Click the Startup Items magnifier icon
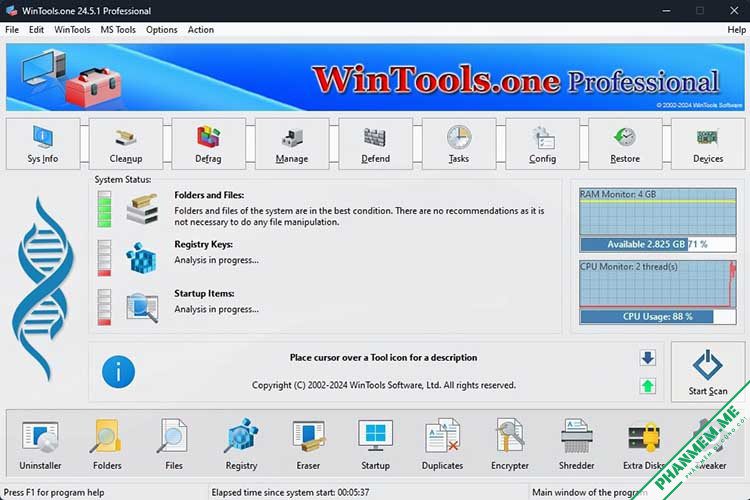This screenshot has width=750, height=500. click(142, 308)
